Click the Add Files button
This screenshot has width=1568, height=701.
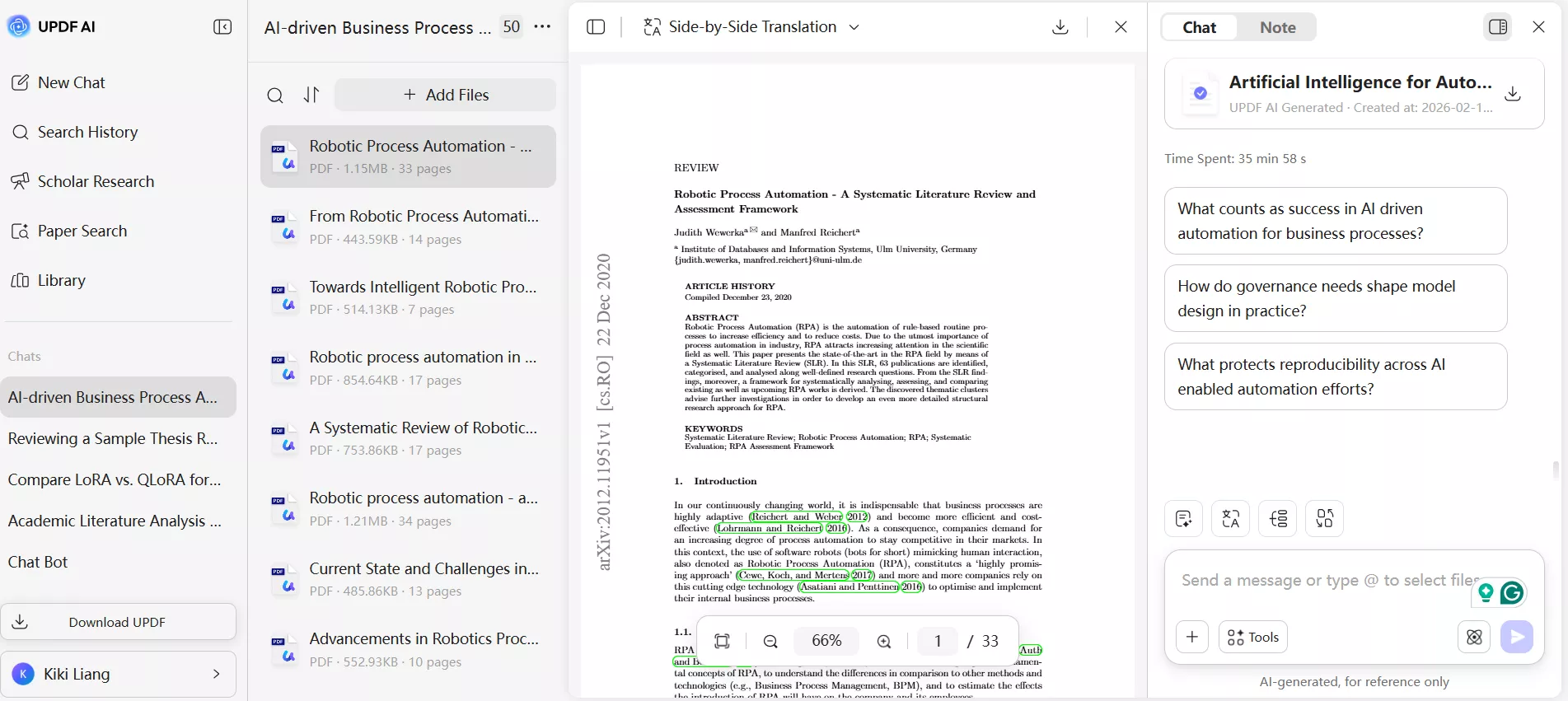[x=446, y=95]
